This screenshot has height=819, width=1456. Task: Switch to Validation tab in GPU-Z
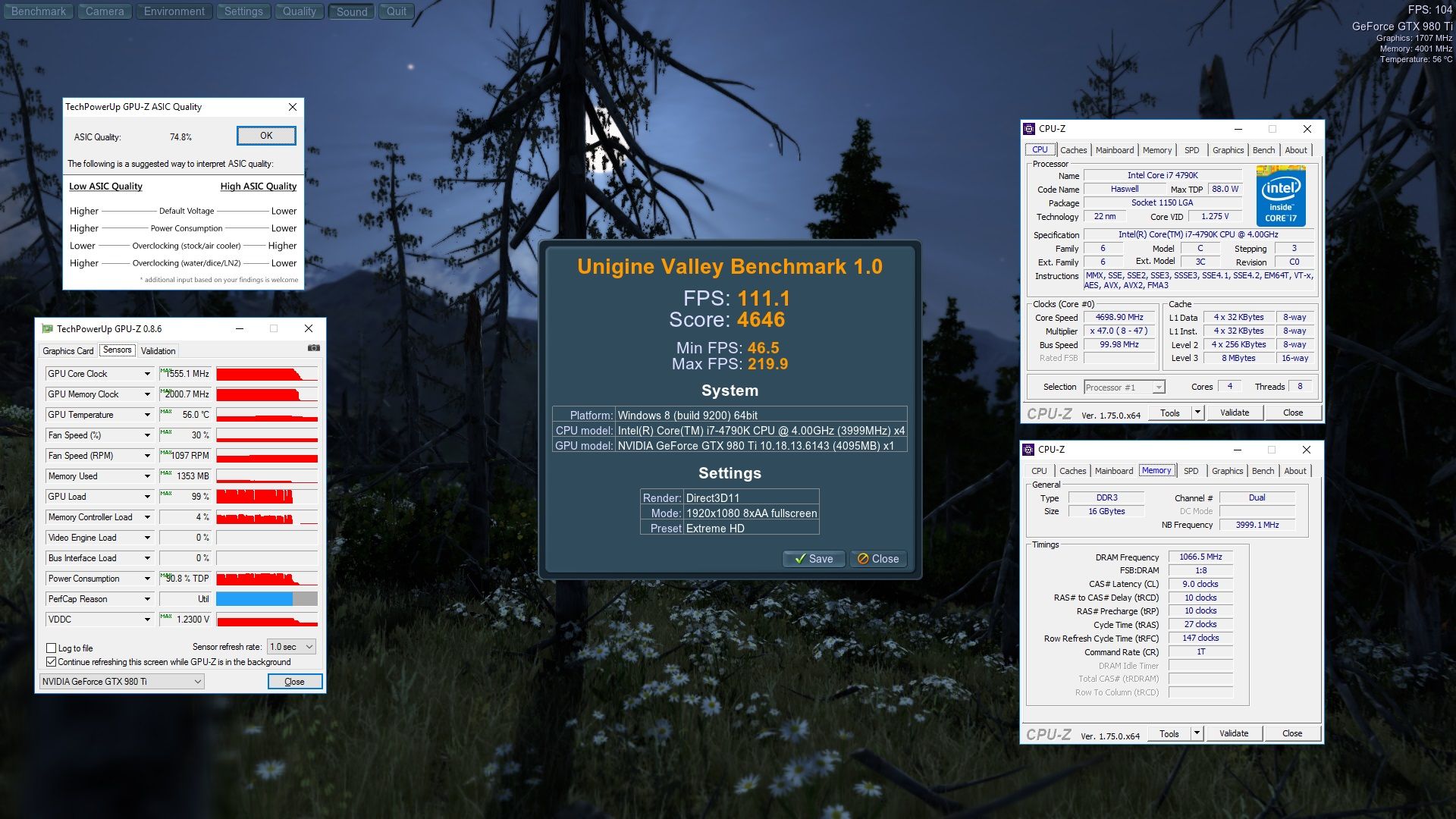click(158, 351)
